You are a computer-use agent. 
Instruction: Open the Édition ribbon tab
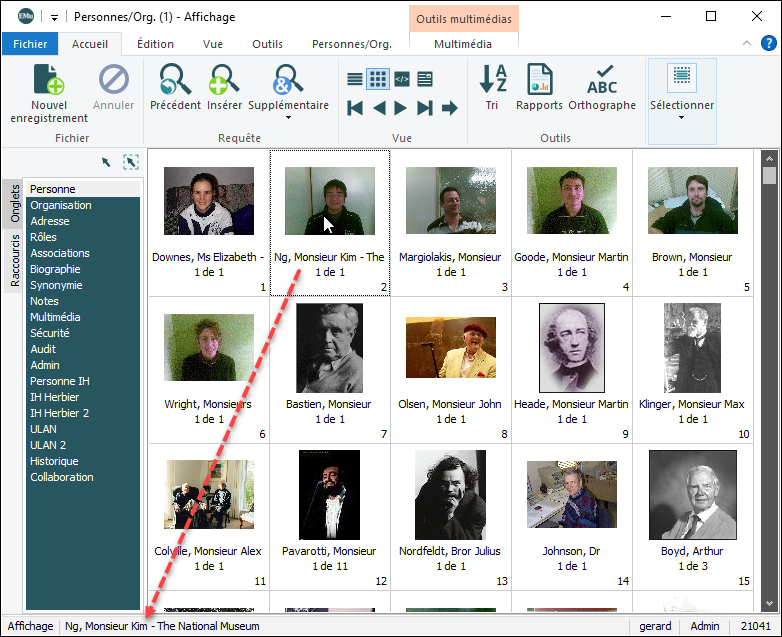155,44
